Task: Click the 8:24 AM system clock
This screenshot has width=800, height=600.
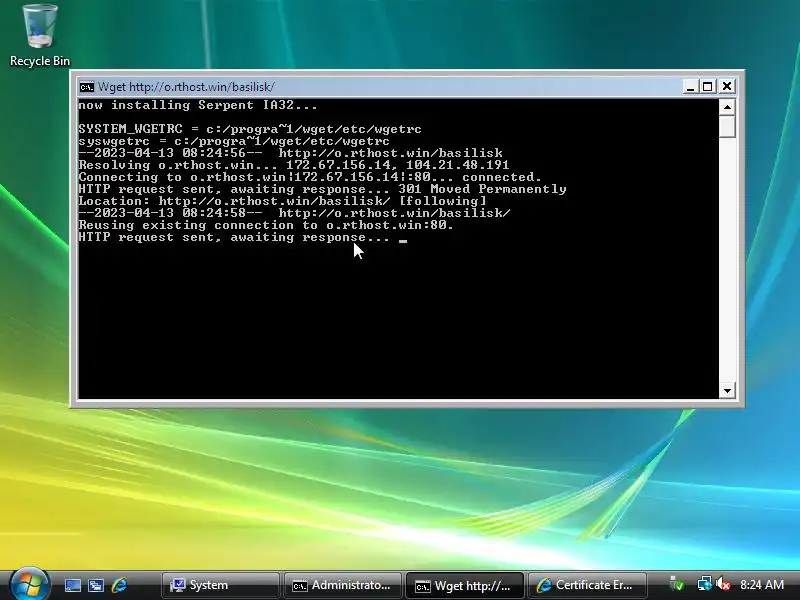Action: point(762,585)
